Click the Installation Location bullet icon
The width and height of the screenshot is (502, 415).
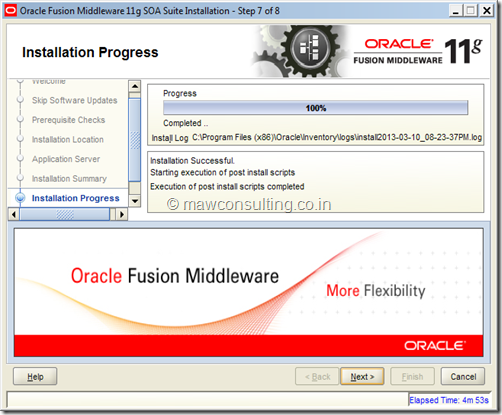(x=20, y=139)
